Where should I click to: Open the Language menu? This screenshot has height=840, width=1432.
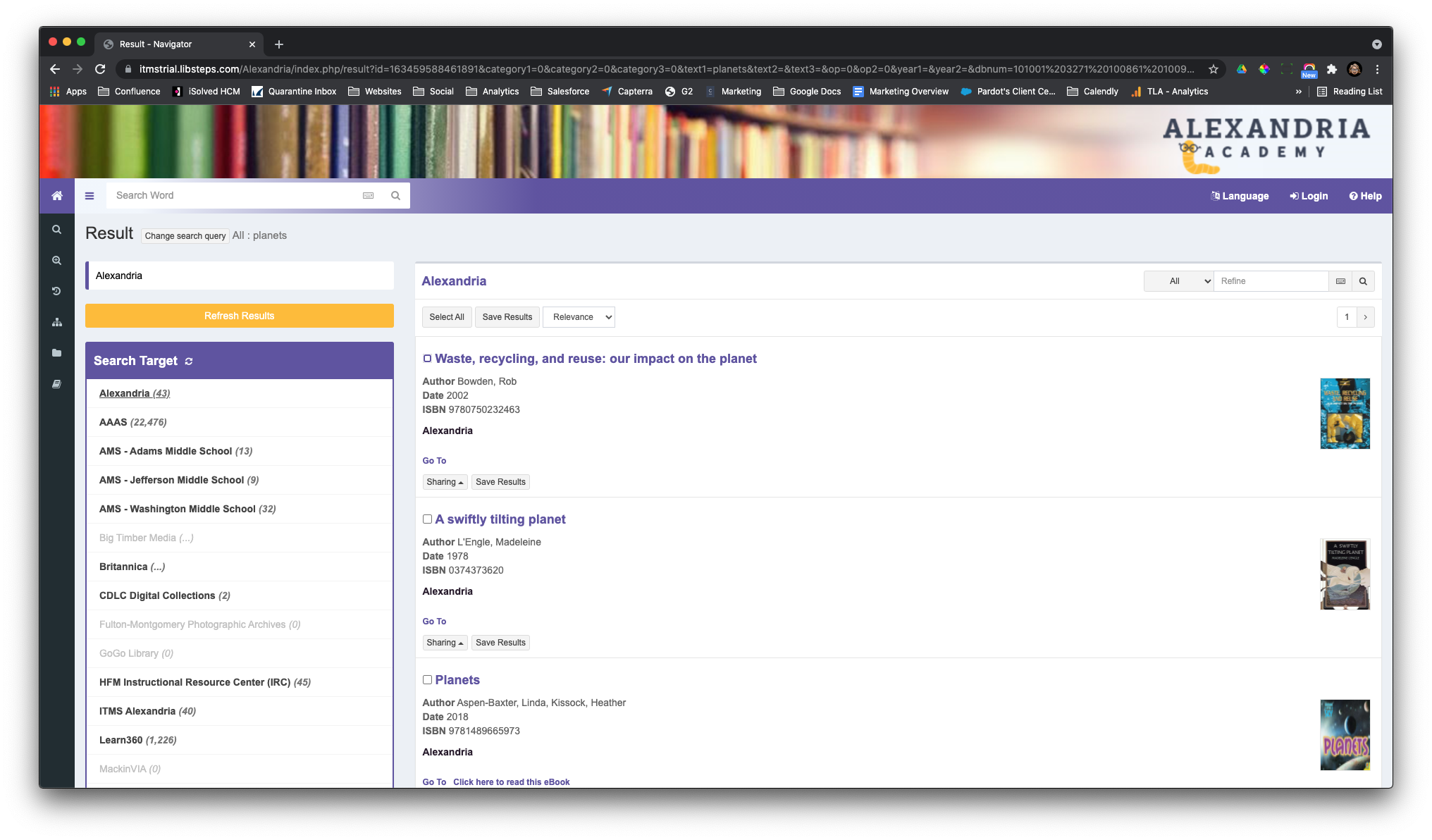1240,196
